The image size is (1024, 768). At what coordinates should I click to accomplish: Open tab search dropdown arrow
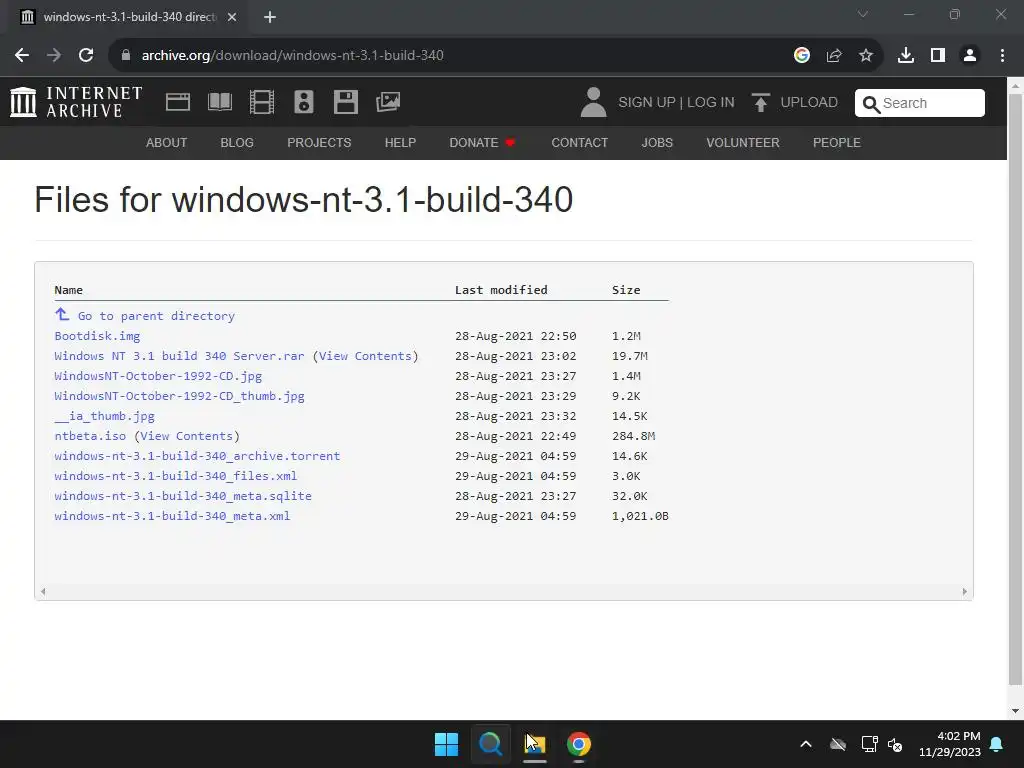tap(863, 14)
